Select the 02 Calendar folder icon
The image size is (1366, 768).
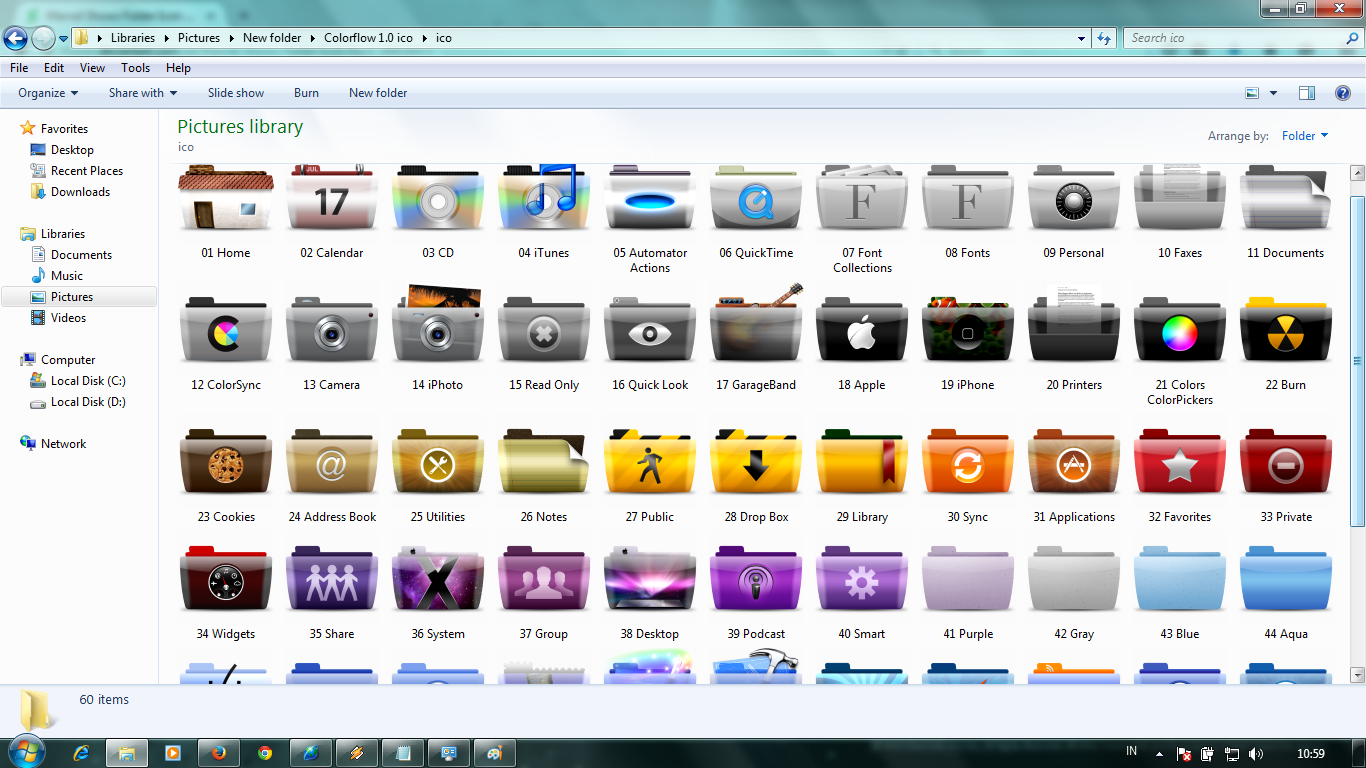(x=332, y=200)
